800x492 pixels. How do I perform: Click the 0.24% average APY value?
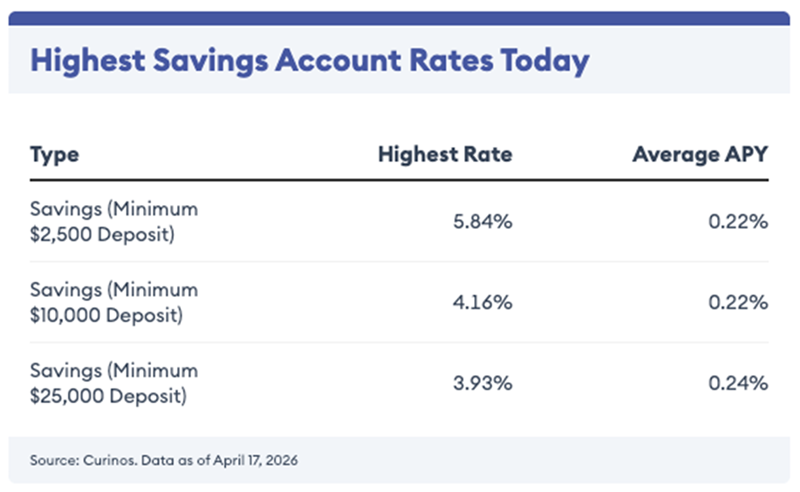(x=740, y=383)
